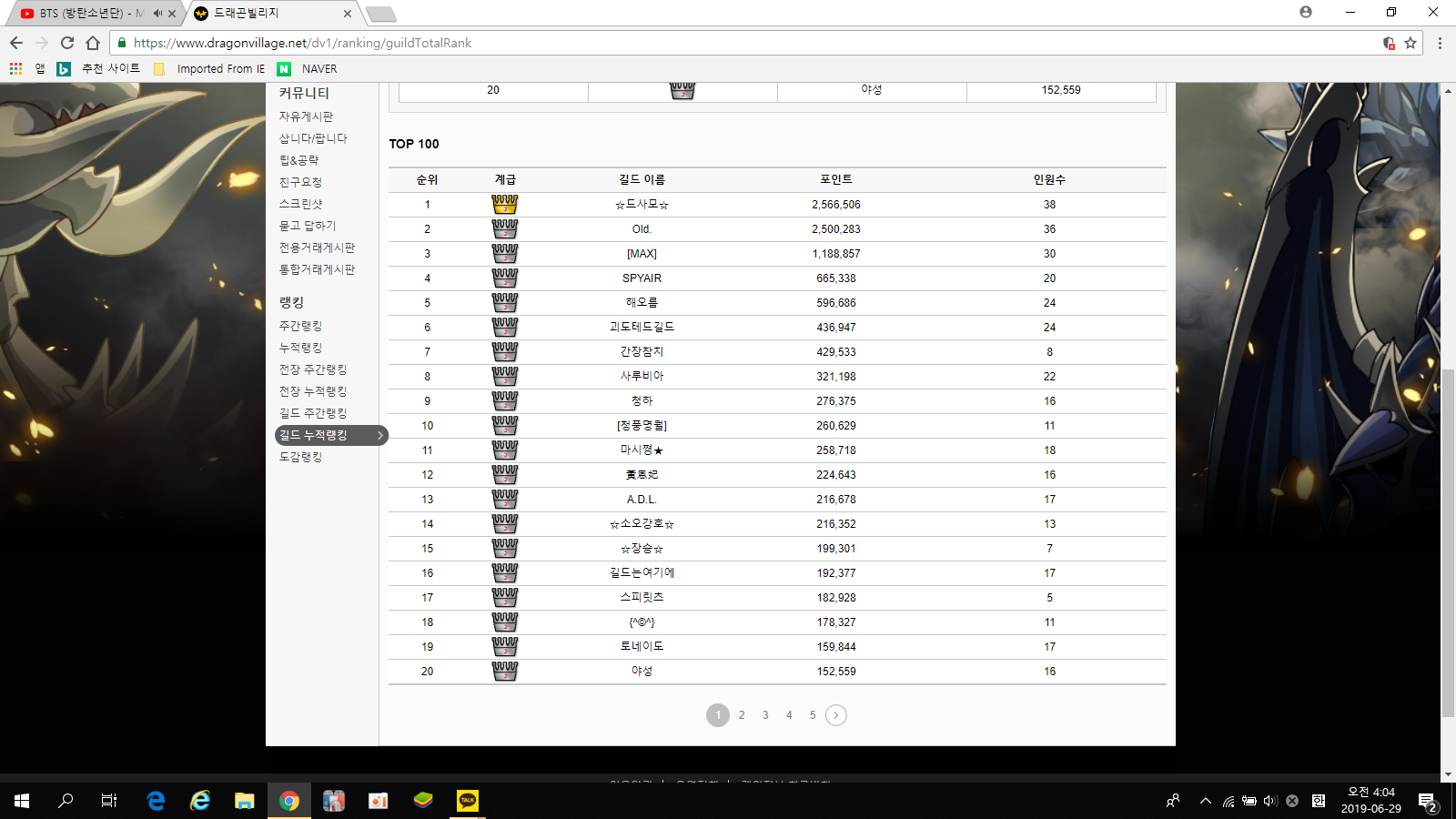Screen dimensions: 1456x819
Task: Open 도감랭킹 in the sidebar
Action: click(x=300, y=457)
